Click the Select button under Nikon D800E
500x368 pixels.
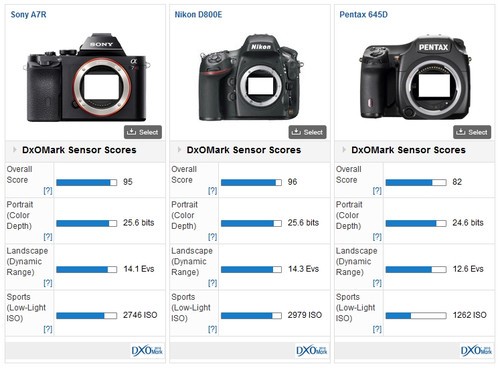click(x=307, y=132)
